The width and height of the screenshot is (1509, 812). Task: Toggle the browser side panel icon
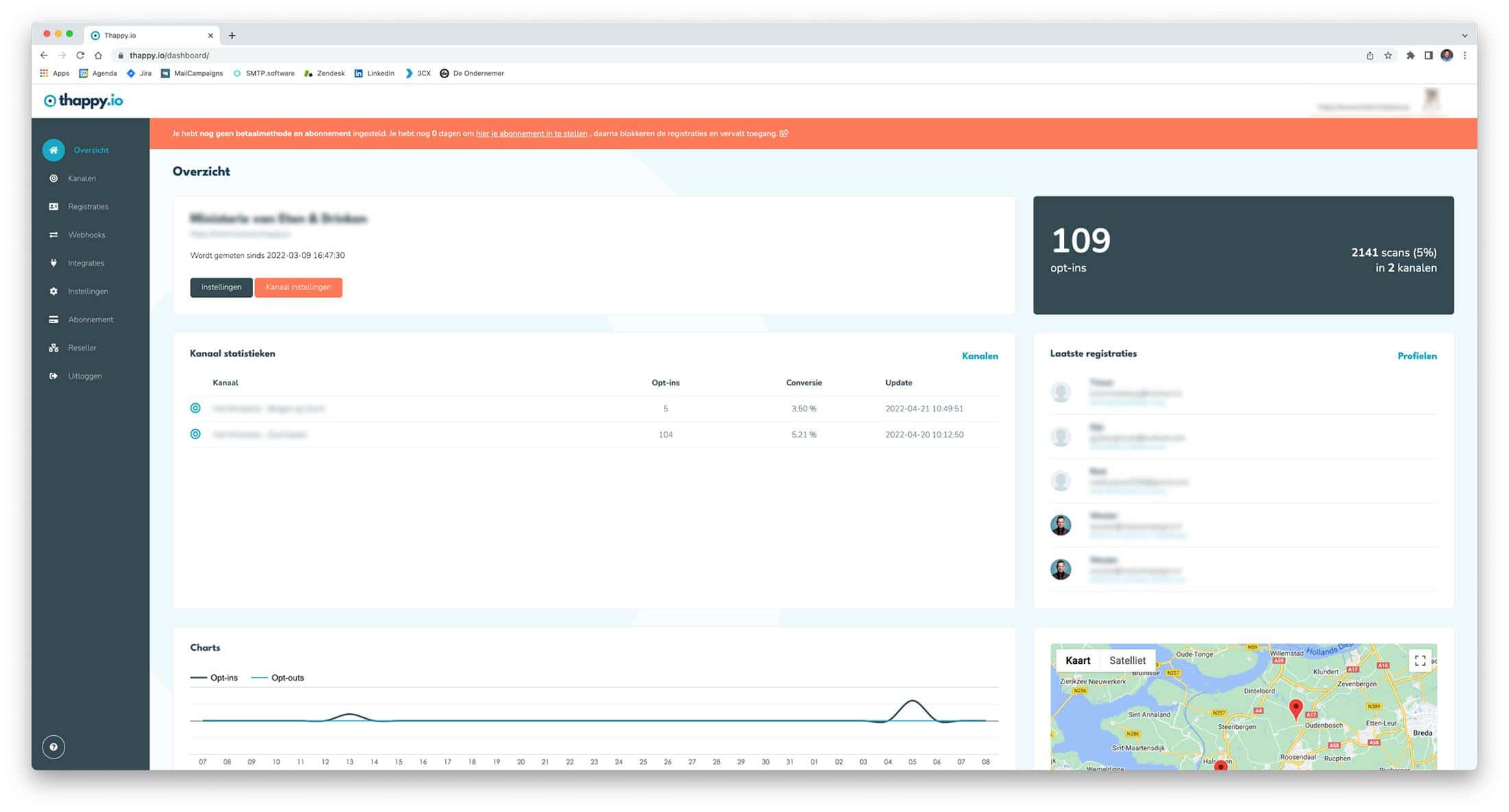click(1428, 56)
